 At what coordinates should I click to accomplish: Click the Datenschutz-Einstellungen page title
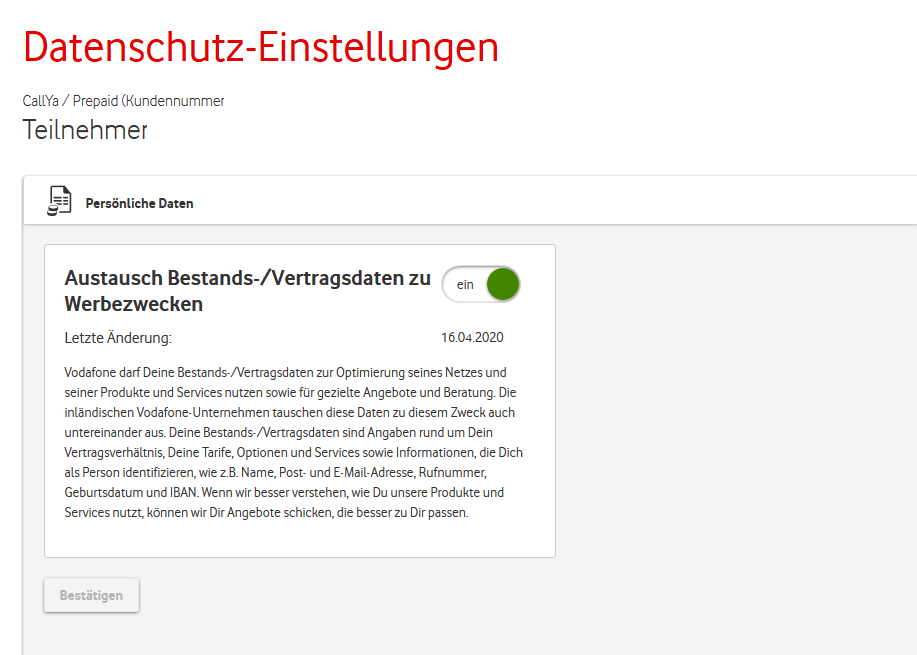(x=261, y=47)
